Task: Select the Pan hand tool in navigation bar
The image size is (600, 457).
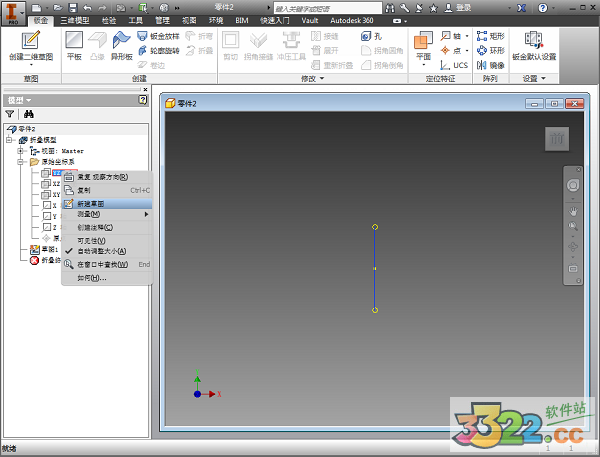Action: point(573,212)
